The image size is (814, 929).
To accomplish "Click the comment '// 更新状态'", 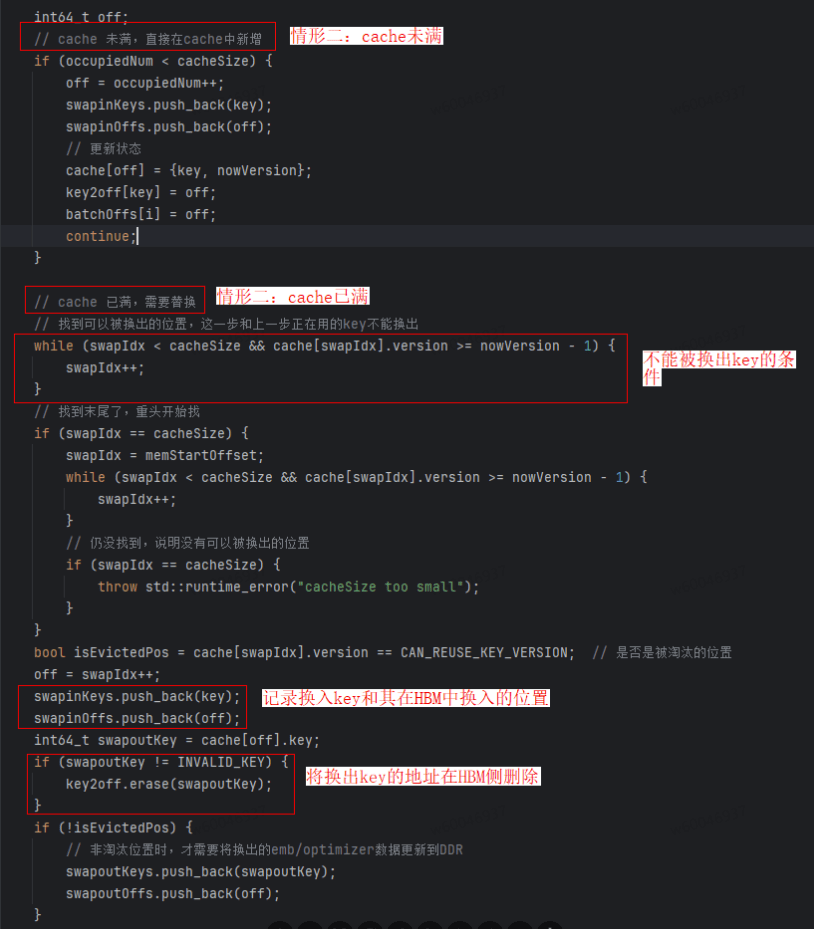I will (104, 149).
